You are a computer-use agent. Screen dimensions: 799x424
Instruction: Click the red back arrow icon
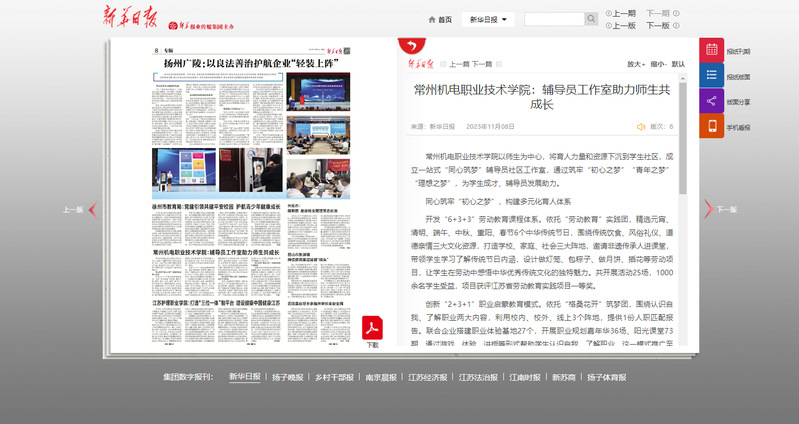(409, 45)
